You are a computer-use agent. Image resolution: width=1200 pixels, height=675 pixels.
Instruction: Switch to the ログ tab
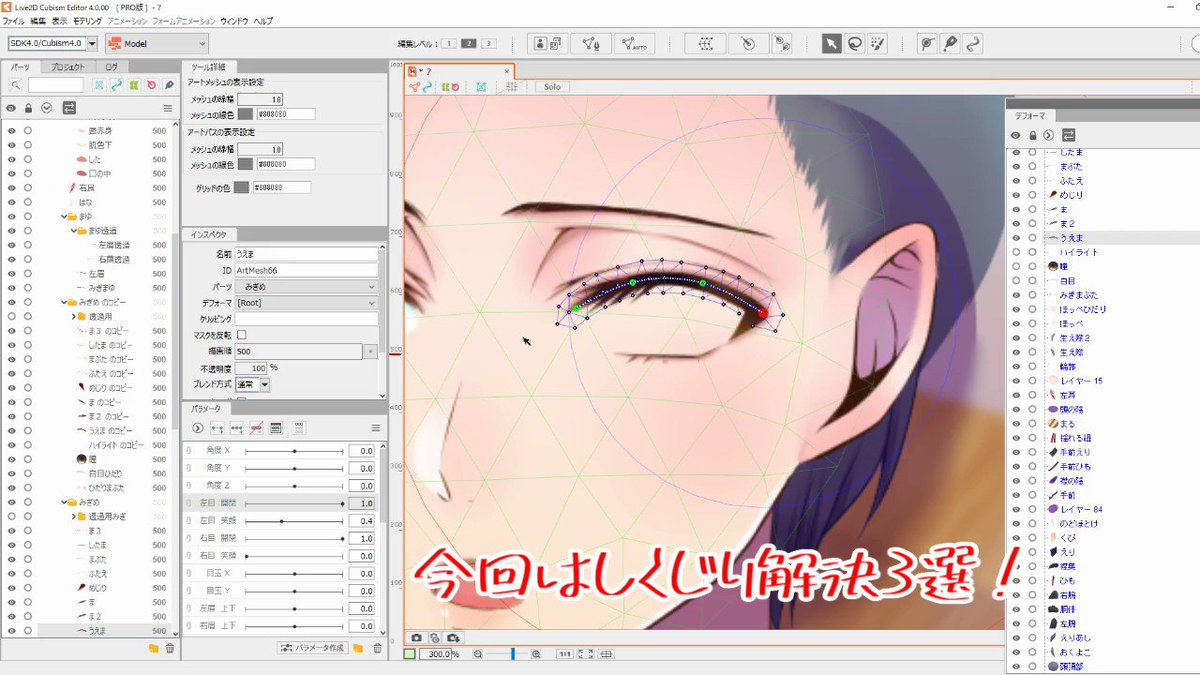pyautogui.click(x=111, y=67)
